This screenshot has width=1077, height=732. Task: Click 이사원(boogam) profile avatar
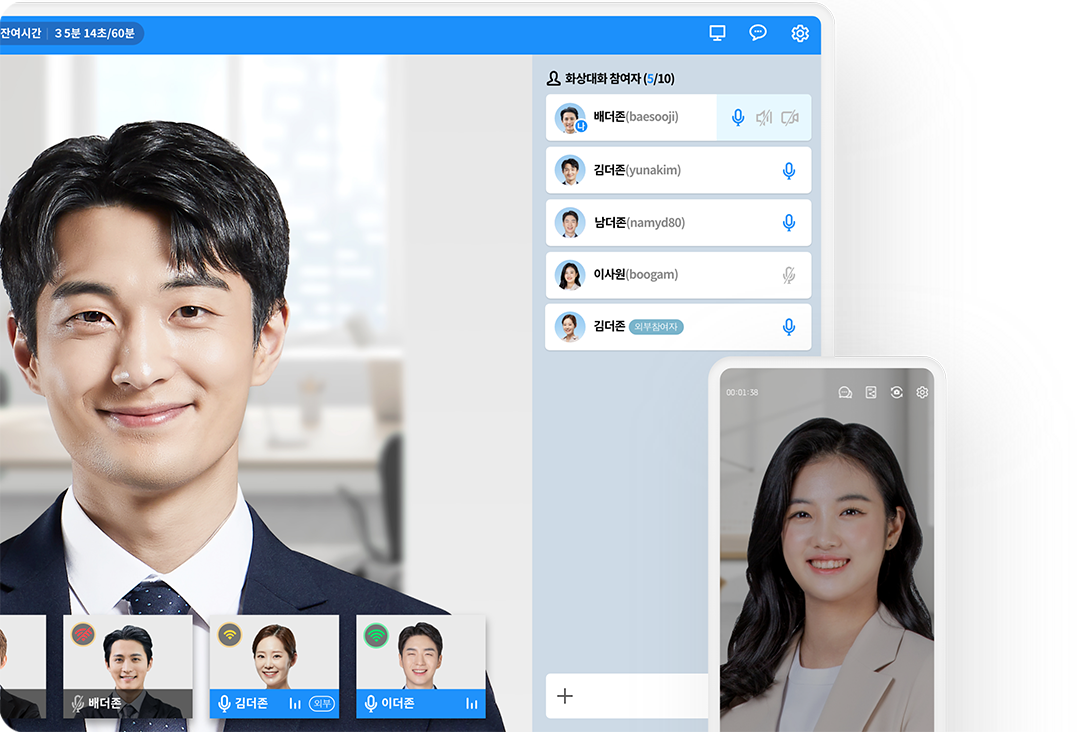point(570,275)
